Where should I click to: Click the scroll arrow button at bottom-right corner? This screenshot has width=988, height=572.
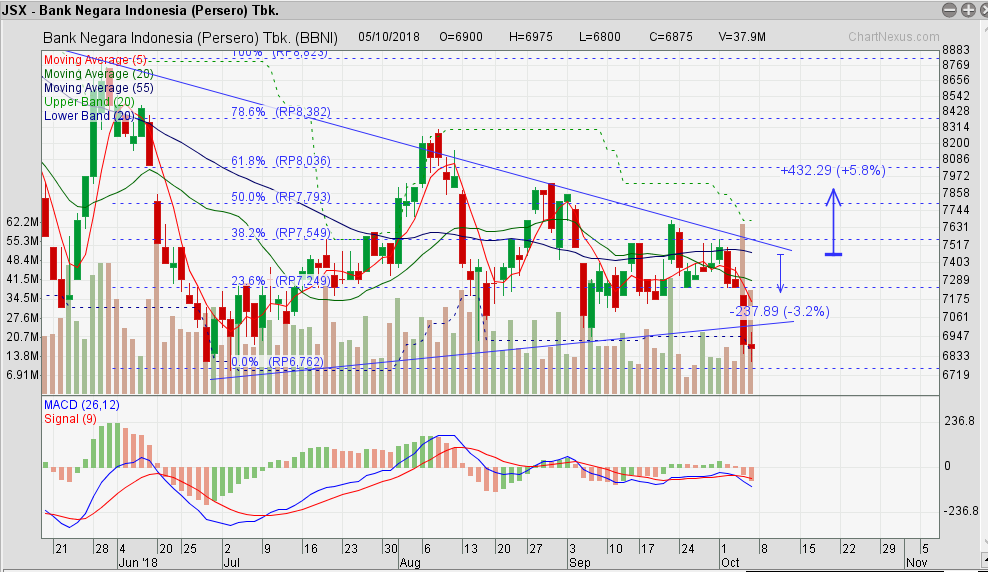tap(984, 558)
